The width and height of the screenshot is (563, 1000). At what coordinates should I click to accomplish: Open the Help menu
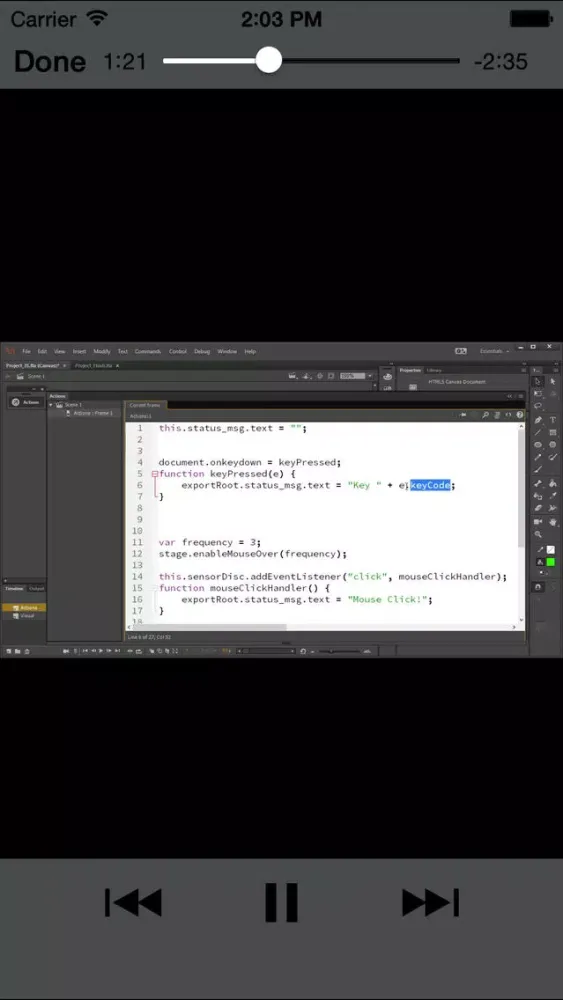(250, 351)
